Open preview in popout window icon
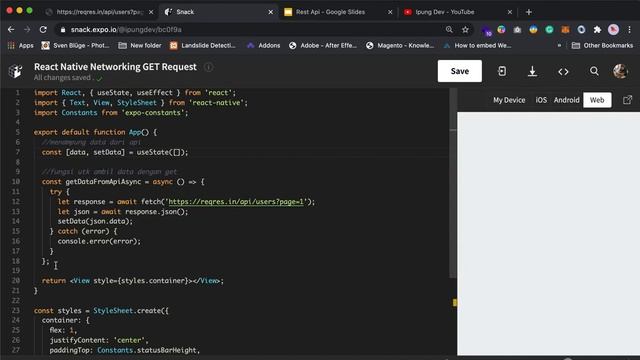This screenshot has width=640, height=360. coord(627,100)
